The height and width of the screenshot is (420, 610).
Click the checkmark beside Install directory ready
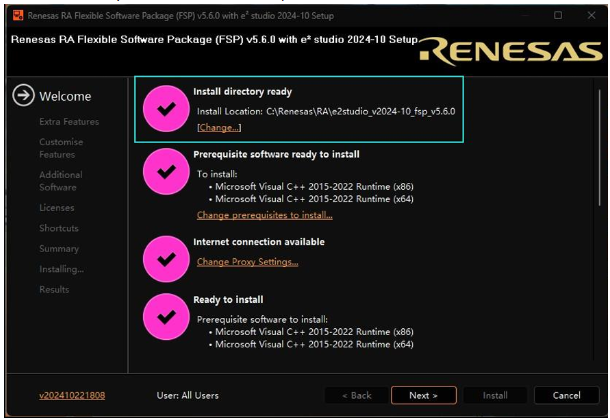click(x=166, y=109)
